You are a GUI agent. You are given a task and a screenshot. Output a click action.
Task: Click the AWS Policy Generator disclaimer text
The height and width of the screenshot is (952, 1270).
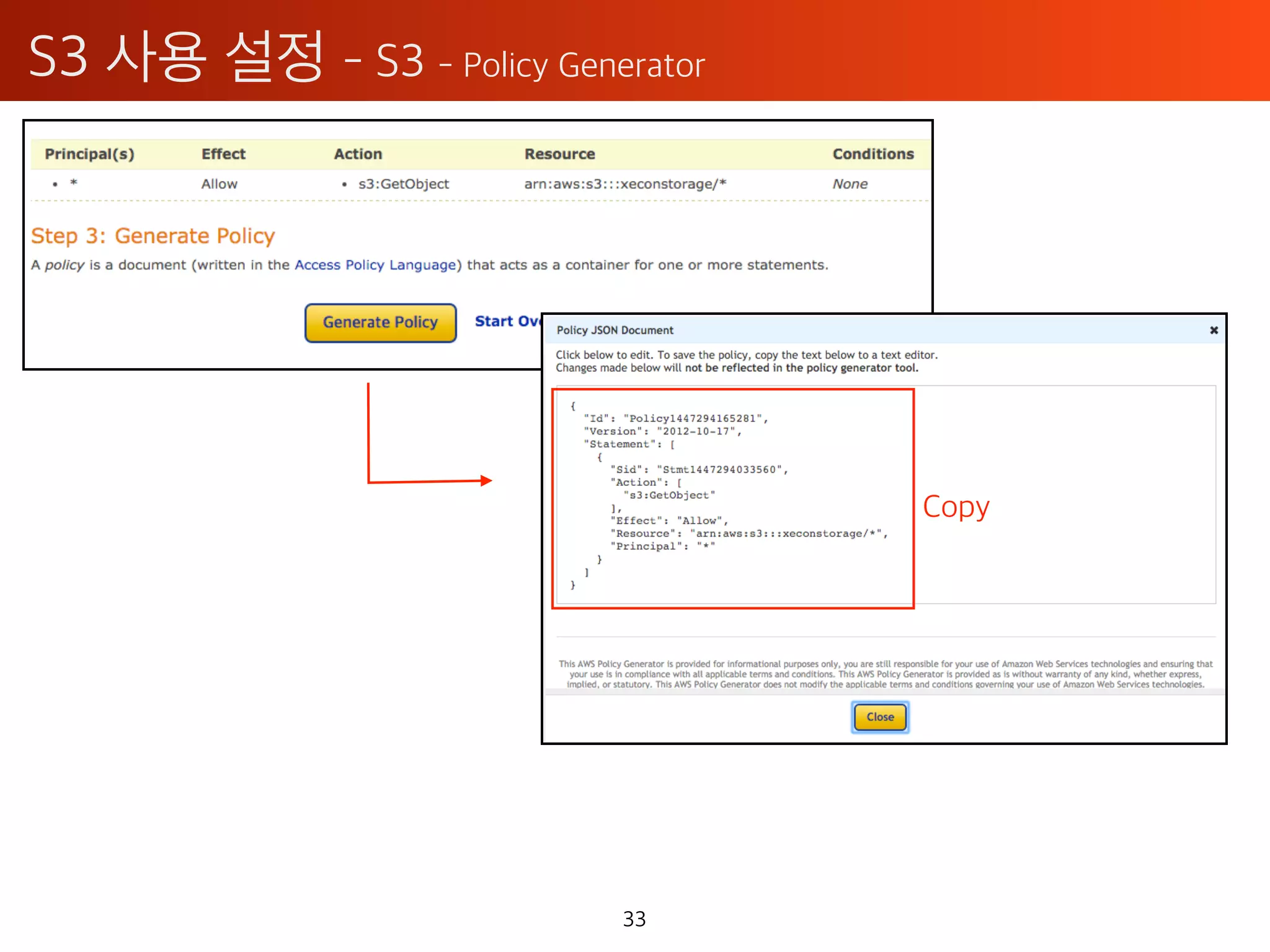point(886,674)
